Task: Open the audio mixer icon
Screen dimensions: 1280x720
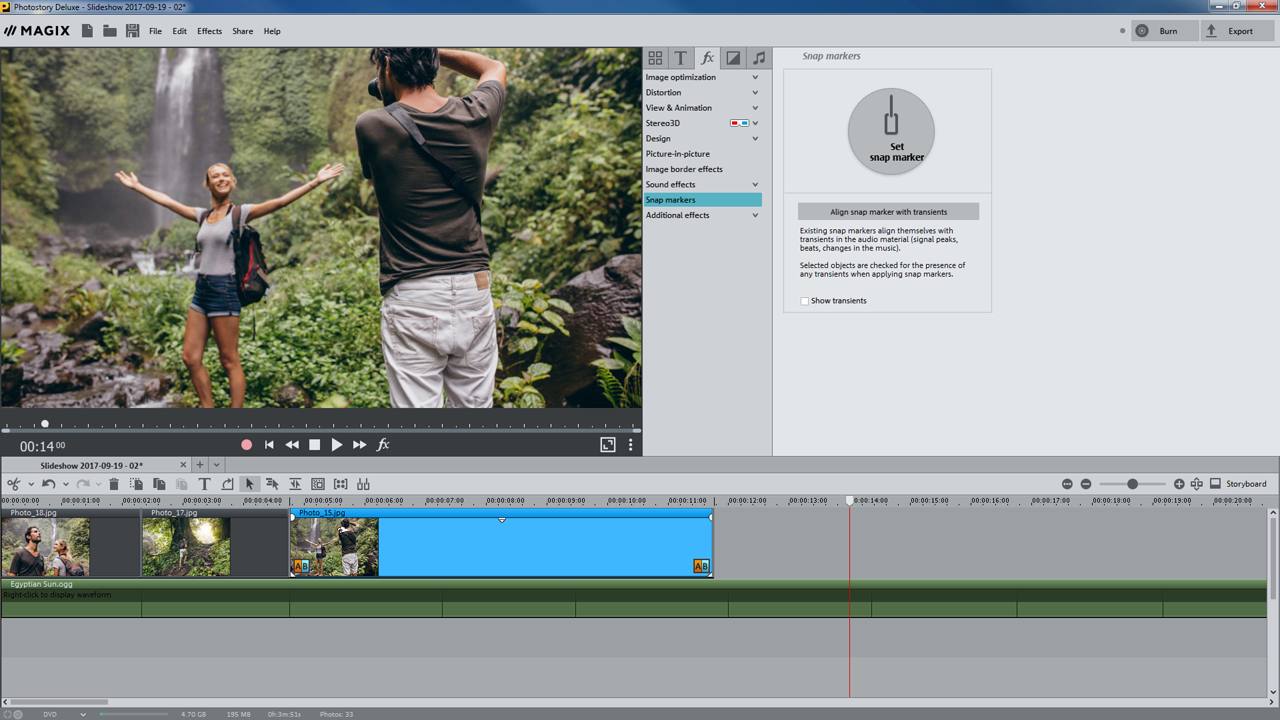Action: pyautogui.click(x=363, y=484)
